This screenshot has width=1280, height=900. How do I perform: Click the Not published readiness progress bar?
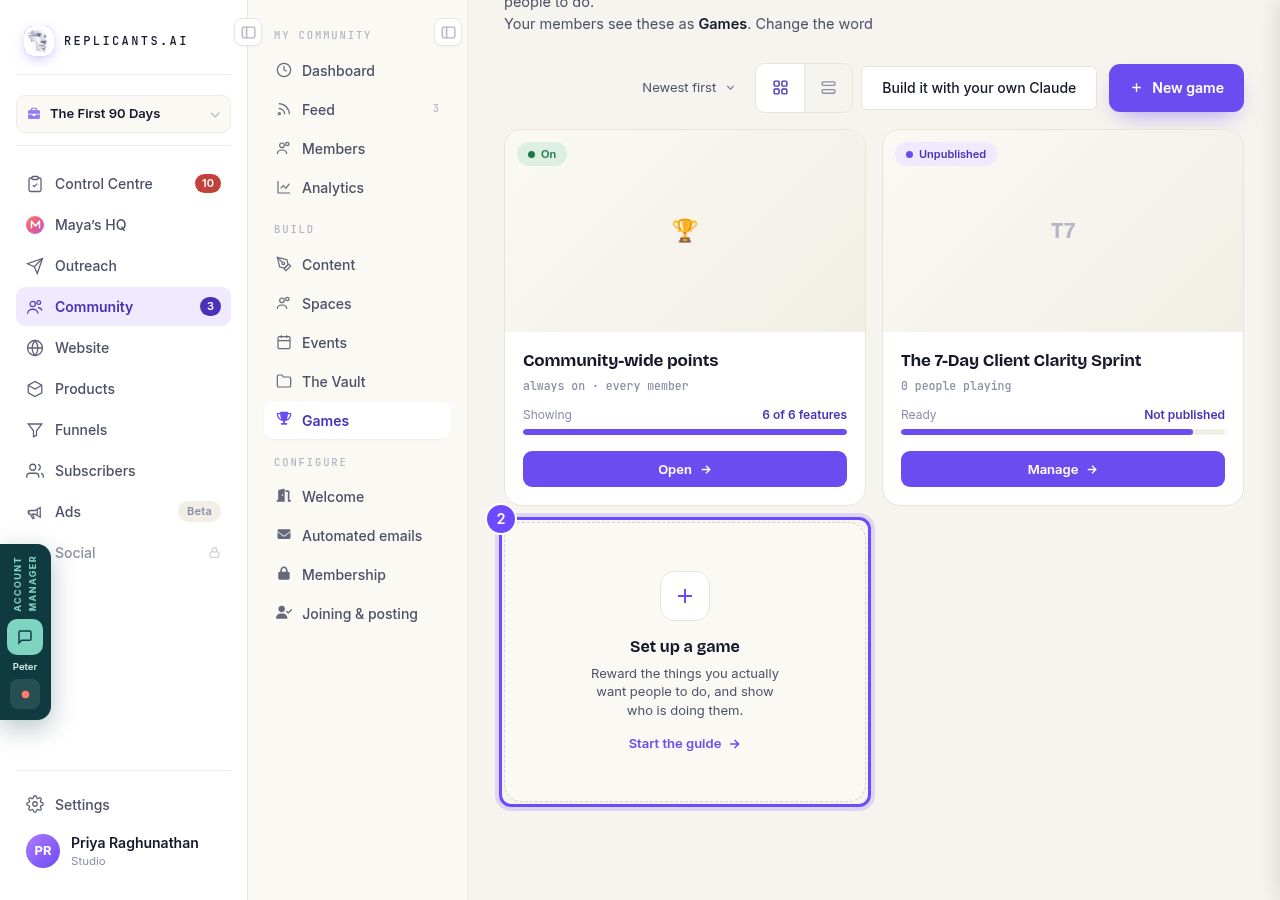click(1063, 432)
